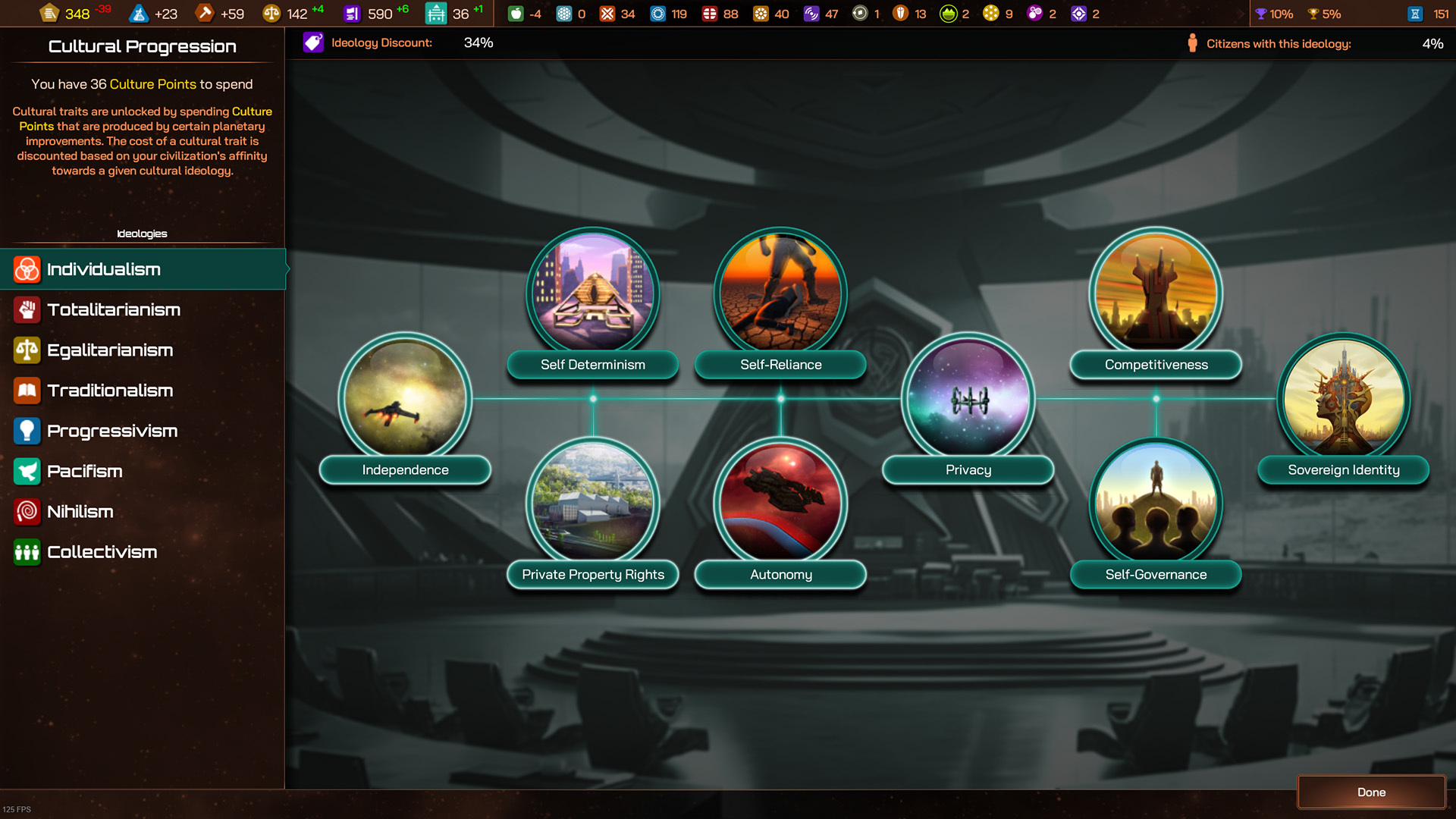Click the credits resource icon in top bar
Image resolution: width=1456 pixels, height=819 pixels.
click(49, 14)
